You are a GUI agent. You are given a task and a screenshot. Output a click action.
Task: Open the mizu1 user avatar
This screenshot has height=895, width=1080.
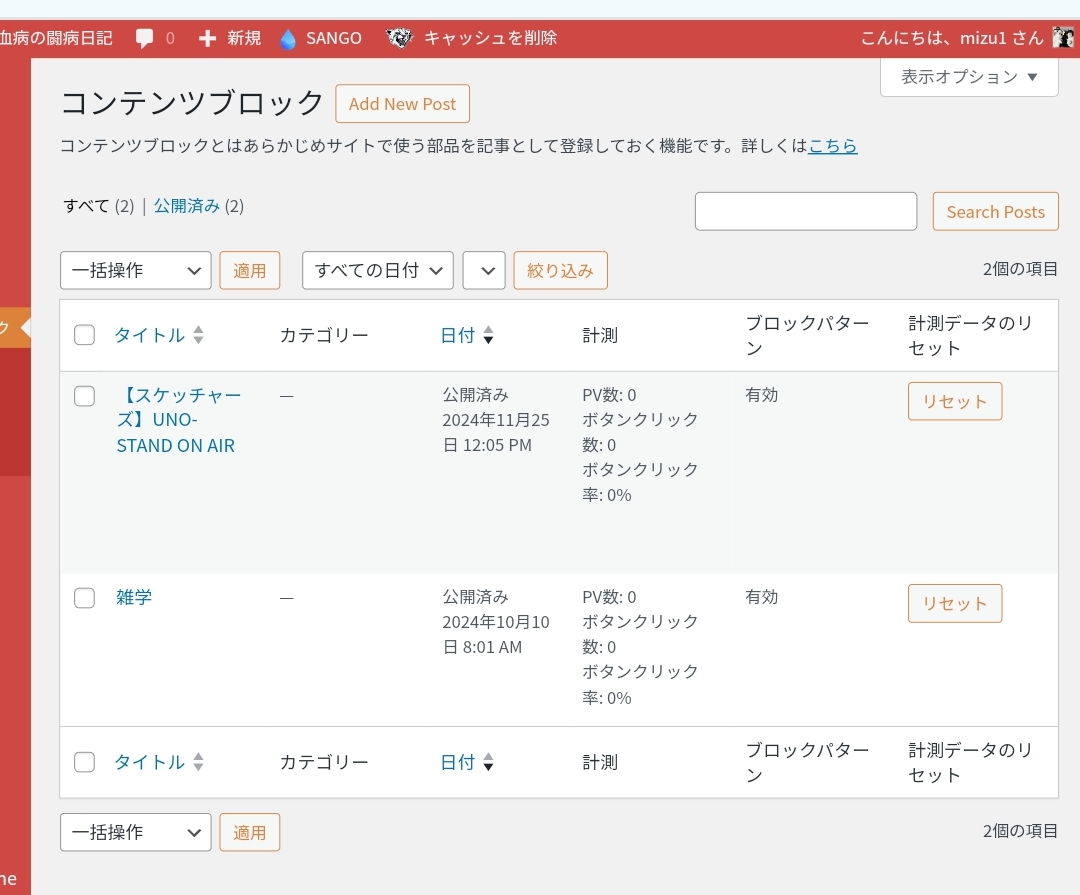coord(1063,37)
